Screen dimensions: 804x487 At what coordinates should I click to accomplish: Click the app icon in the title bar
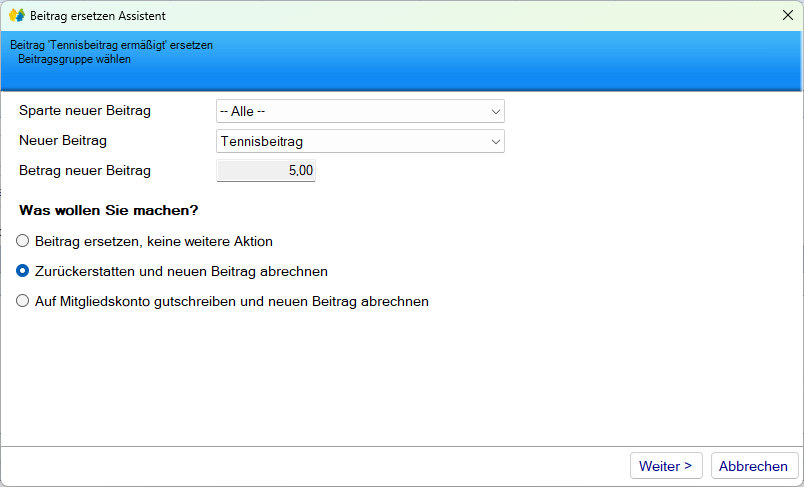pyautogui.click(x=16, y=15)
